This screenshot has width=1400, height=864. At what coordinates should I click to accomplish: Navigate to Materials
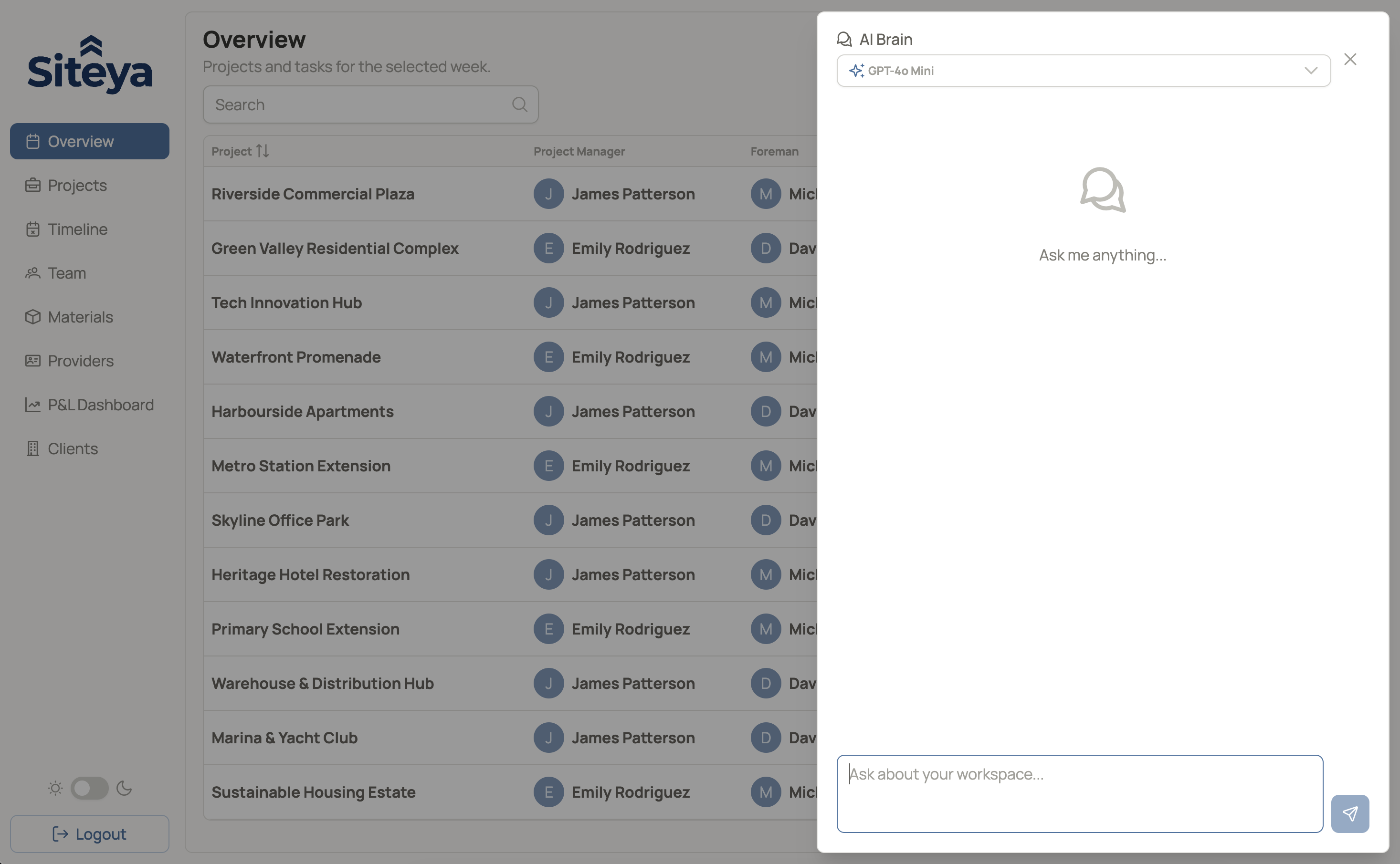(80, 317)
